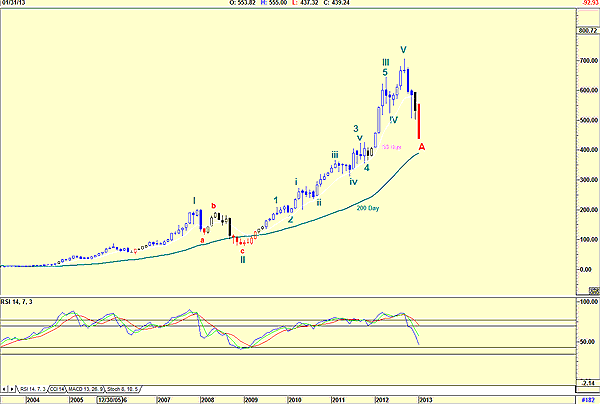
Task: Click the 12/30/05 date marker on time axis
Action: (x=110, y=398)
